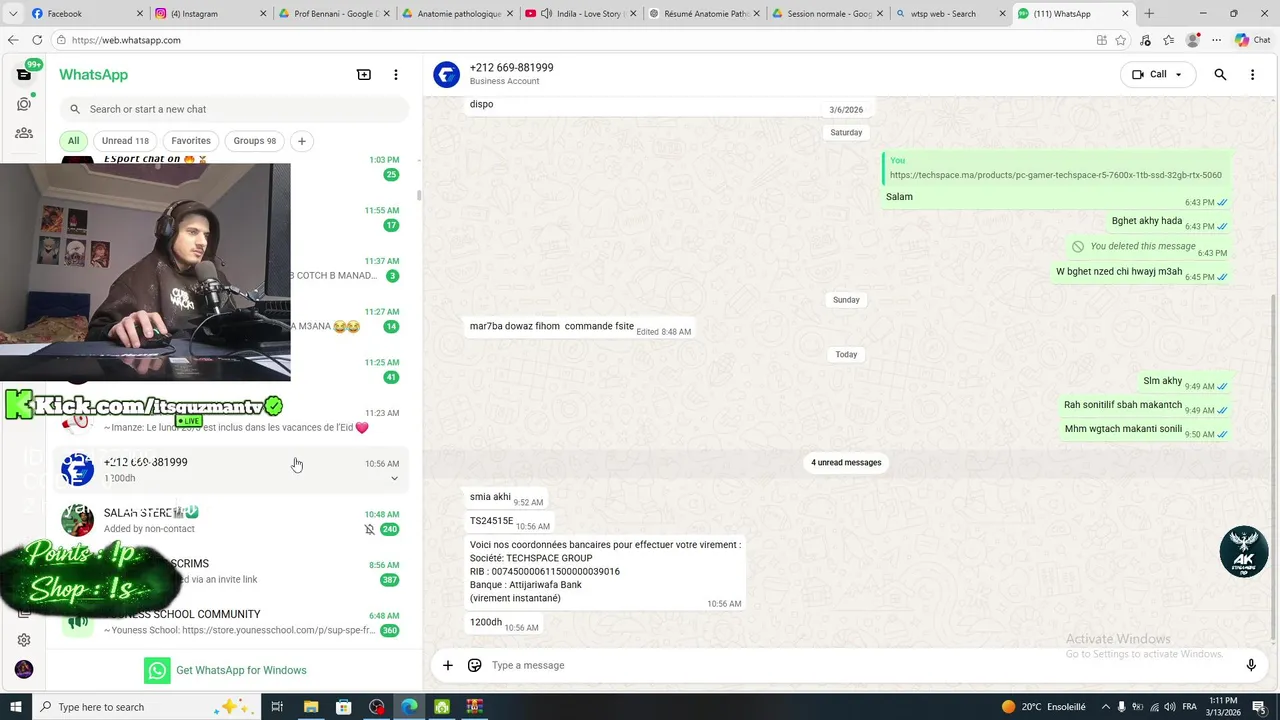Search inside the open conversation

[x=1220, y=75]
